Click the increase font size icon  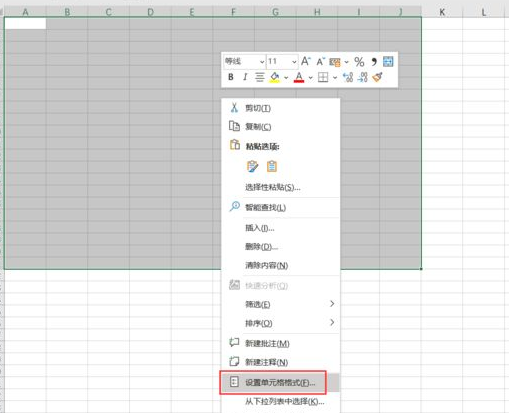[306, 61]
